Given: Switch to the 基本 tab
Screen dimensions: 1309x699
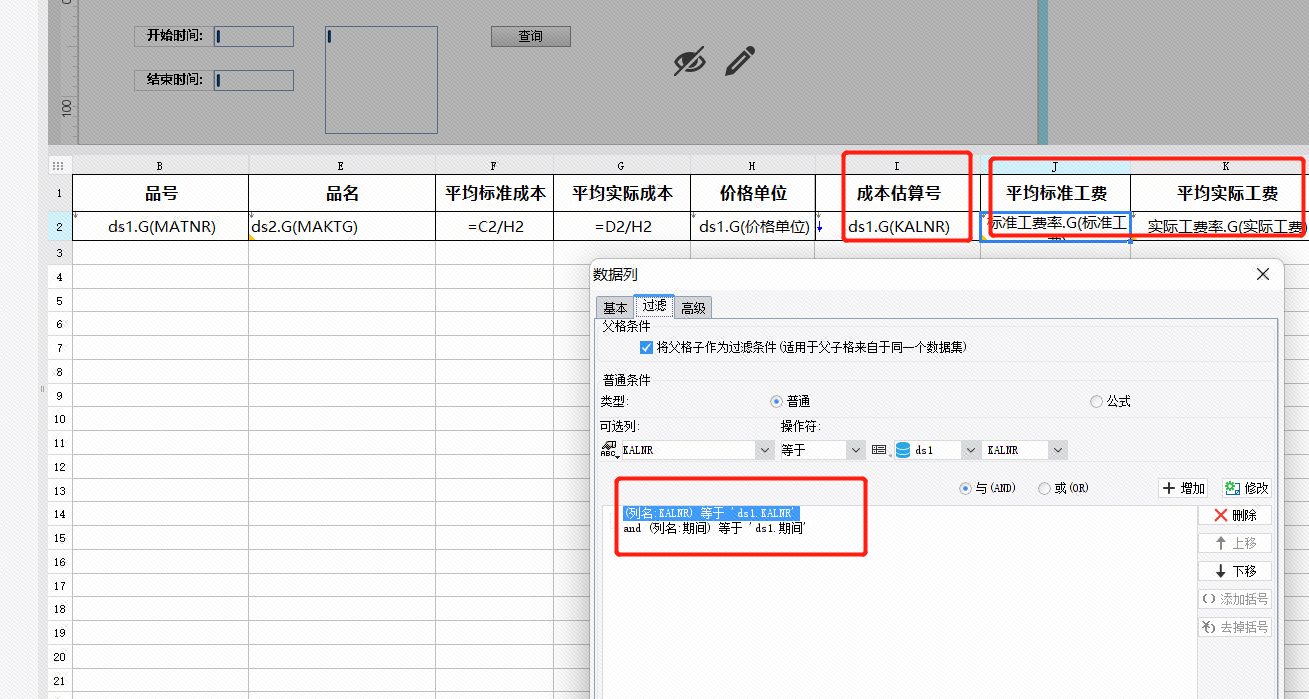Looking at the screenshot, I should pyautogui.click(x=616, y=308).
